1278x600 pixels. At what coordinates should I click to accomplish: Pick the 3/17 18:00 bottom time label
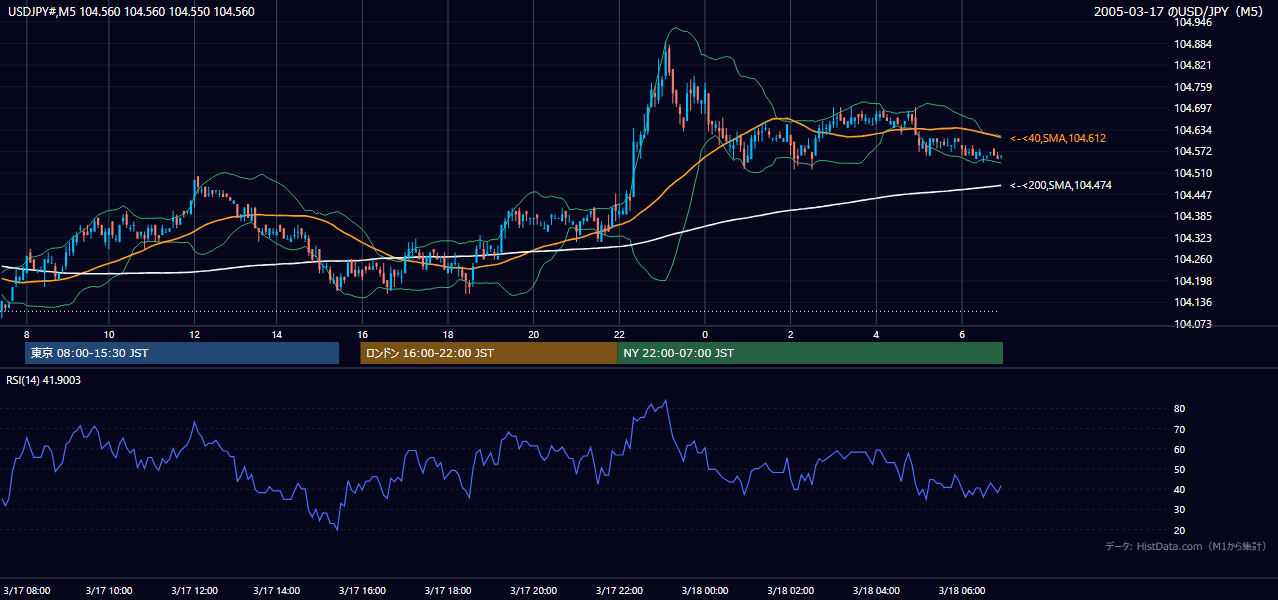pyautogui.click(x=448, y=590)
